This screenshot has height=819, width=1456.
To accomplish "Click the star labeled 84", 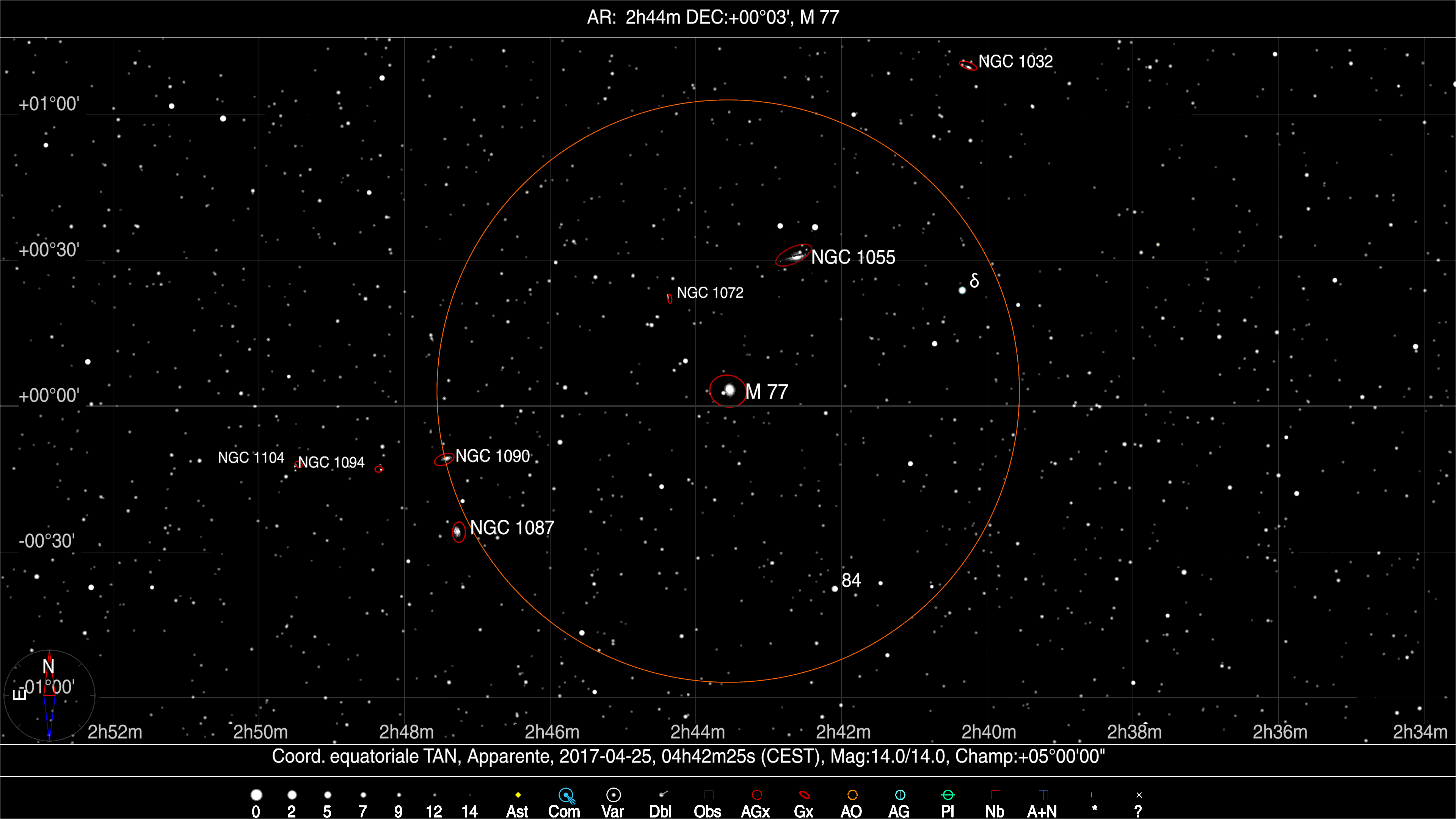I will [x=835, y=589].
